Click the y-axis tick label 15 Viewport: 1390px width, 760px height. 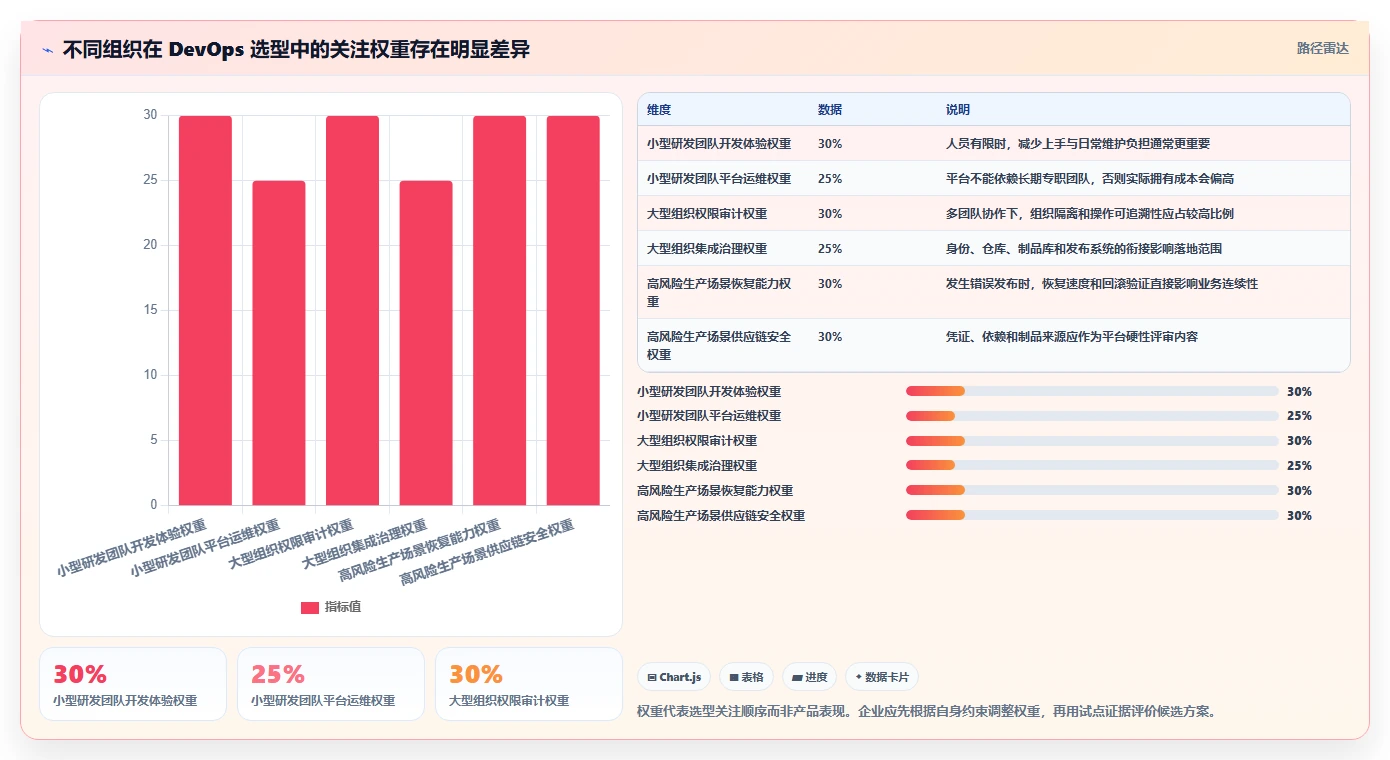(x=151, y=310)
